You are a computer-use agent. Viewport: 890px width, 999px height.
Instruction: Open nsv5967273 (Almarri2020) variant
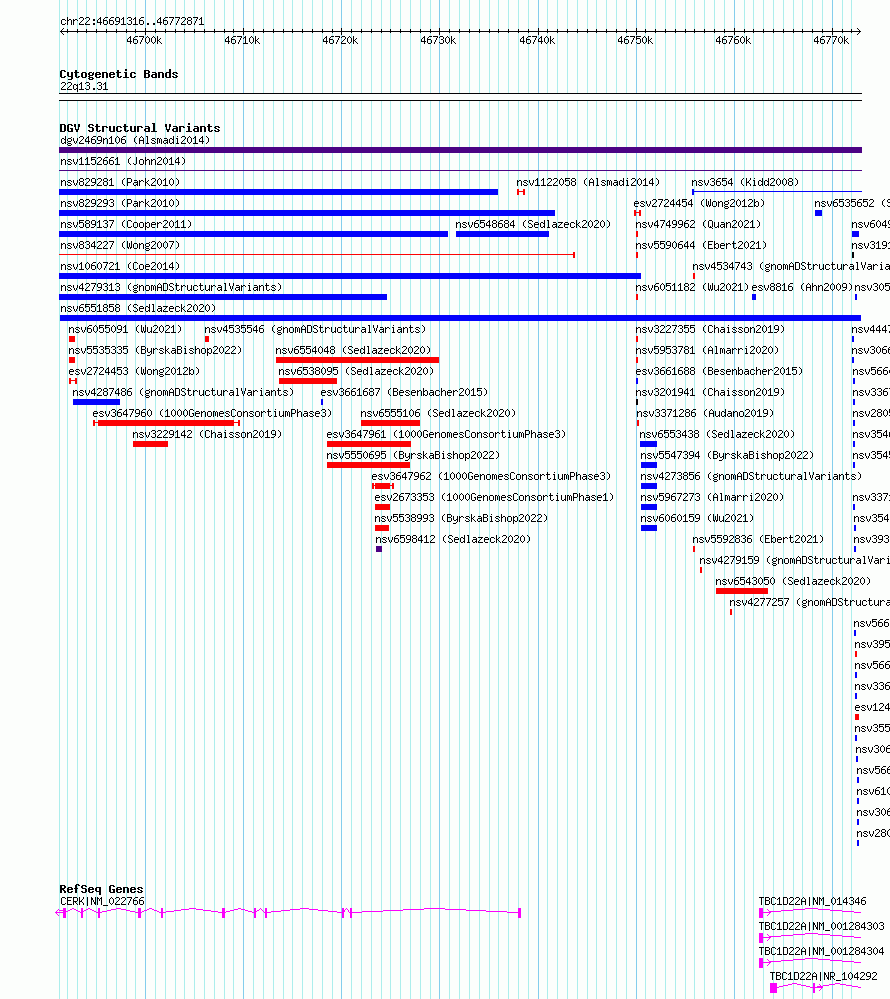[x=712, y=498]
